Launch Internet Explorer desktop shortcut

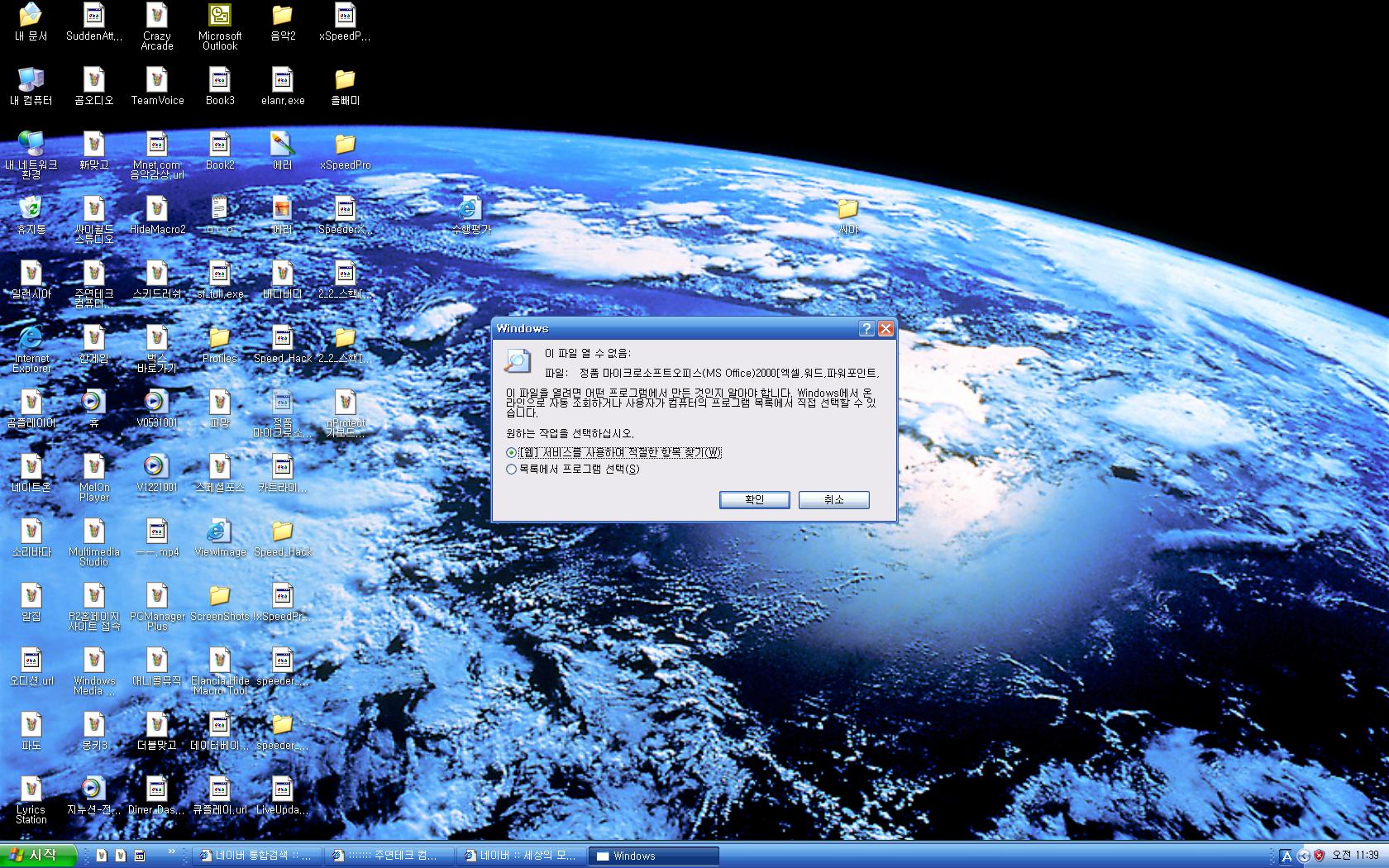click(31, 349)
